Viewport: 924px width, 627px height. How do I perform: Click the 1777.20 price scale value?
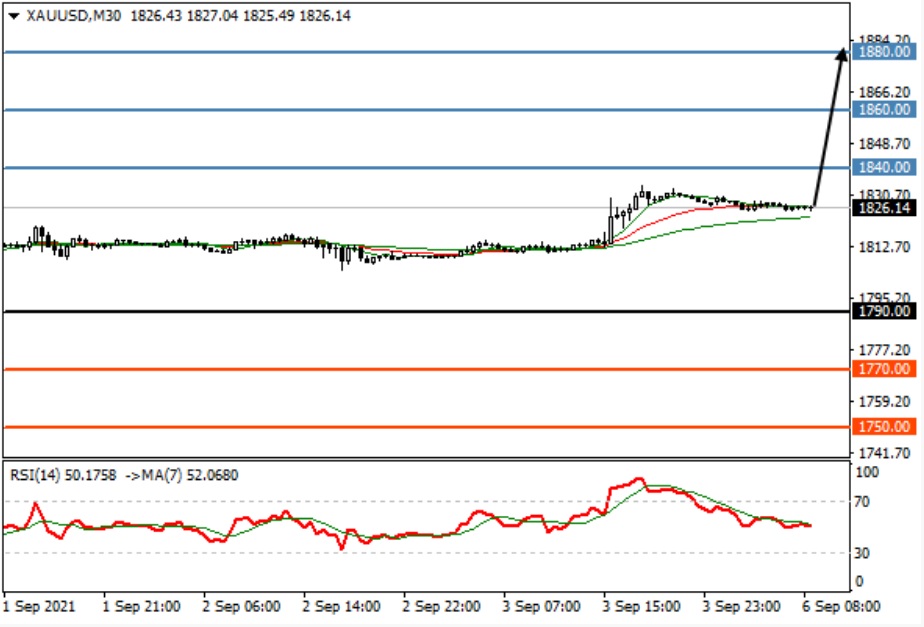click(884, 350)
